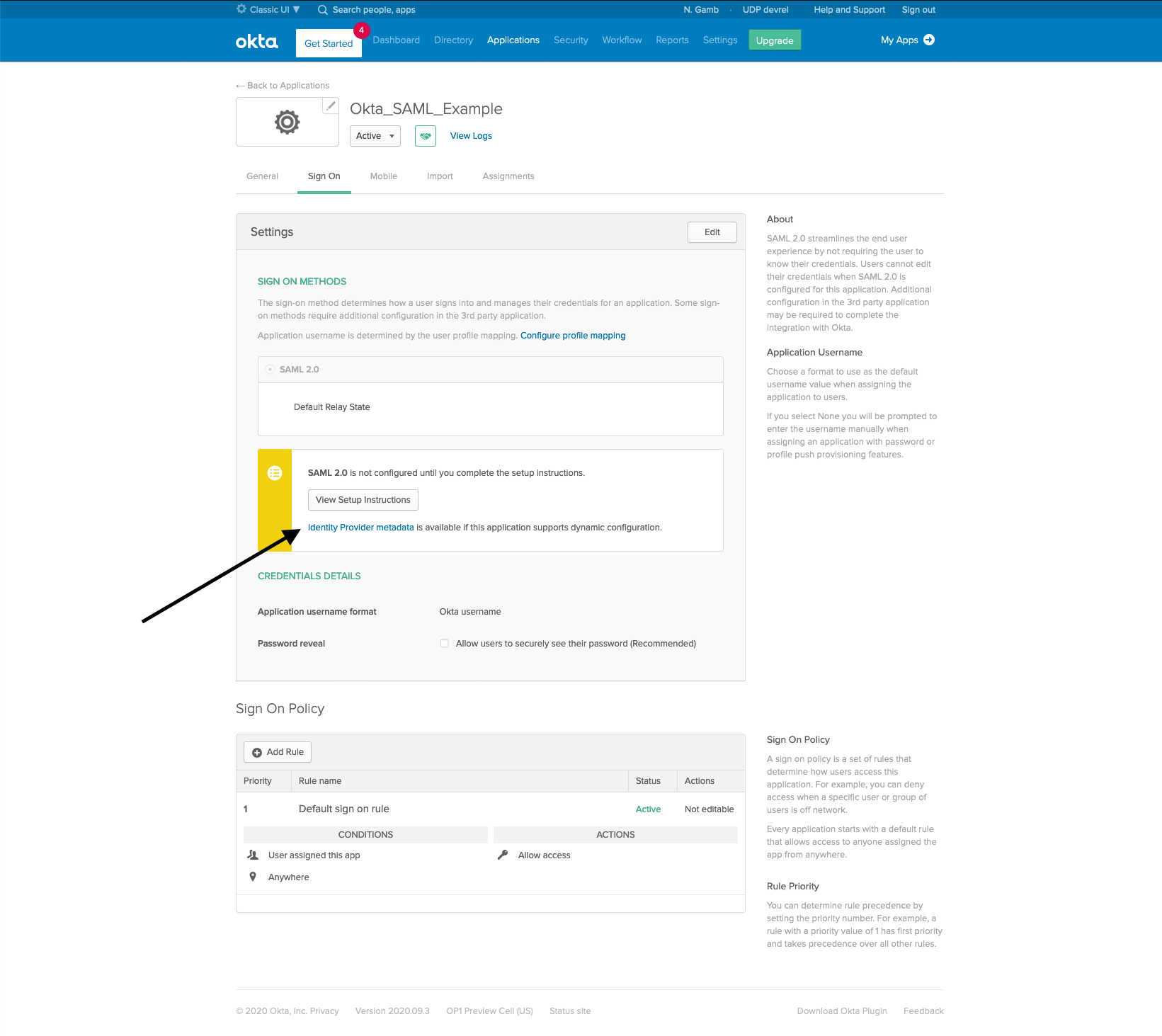Click the green handshake icon button
The height and width of the screenshot is (1036, 1162).
click(425, 136)
